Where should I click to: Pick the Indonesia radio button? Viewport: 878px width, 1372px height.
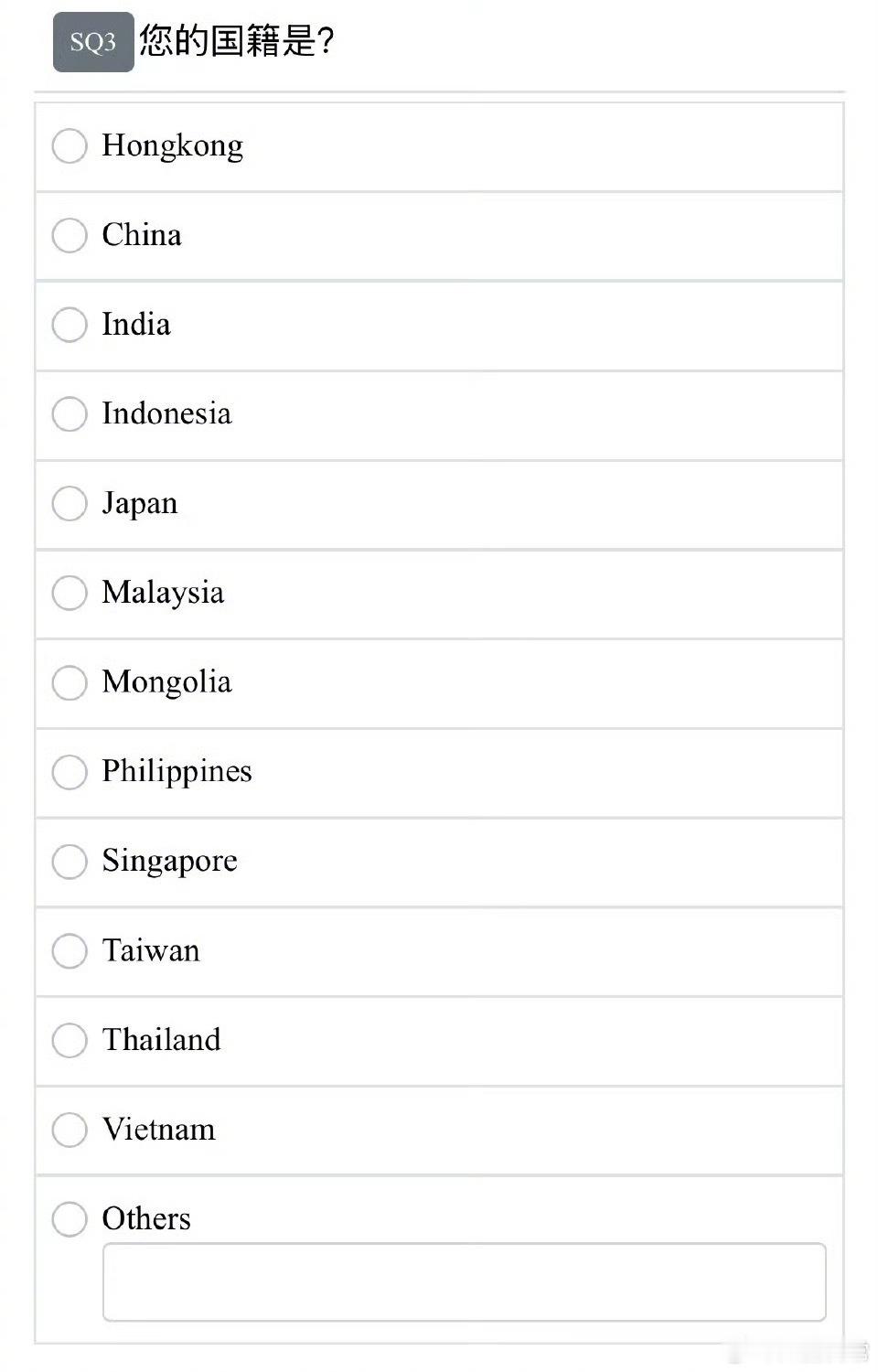[x=70, y=413]
